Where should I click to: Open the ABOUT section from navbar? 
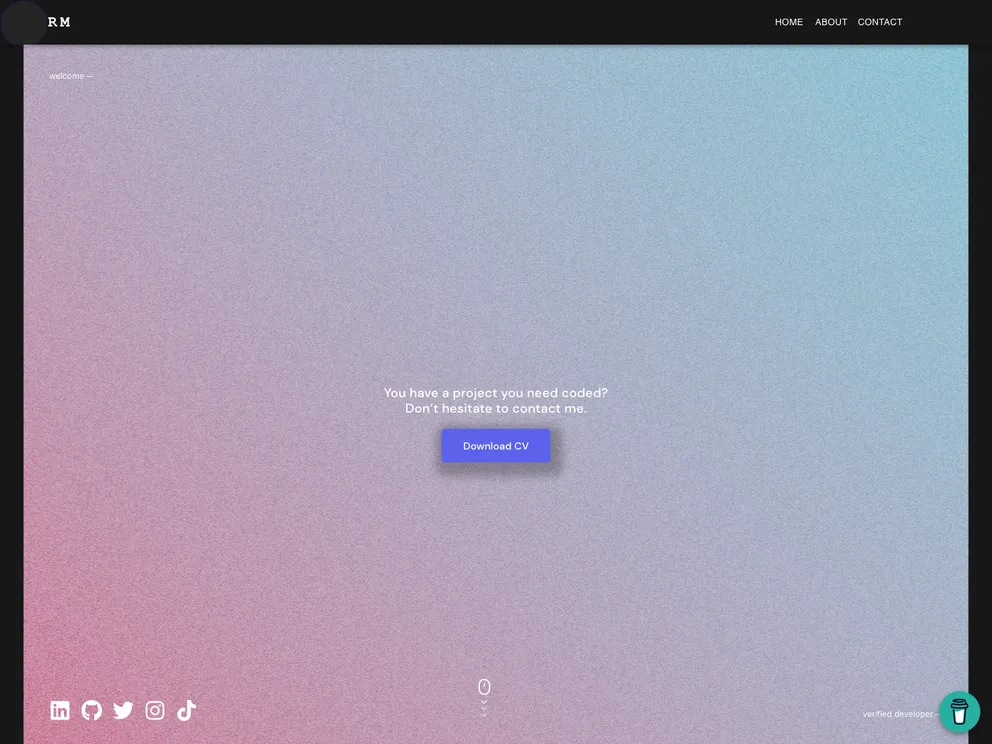(x=830, y=22)
